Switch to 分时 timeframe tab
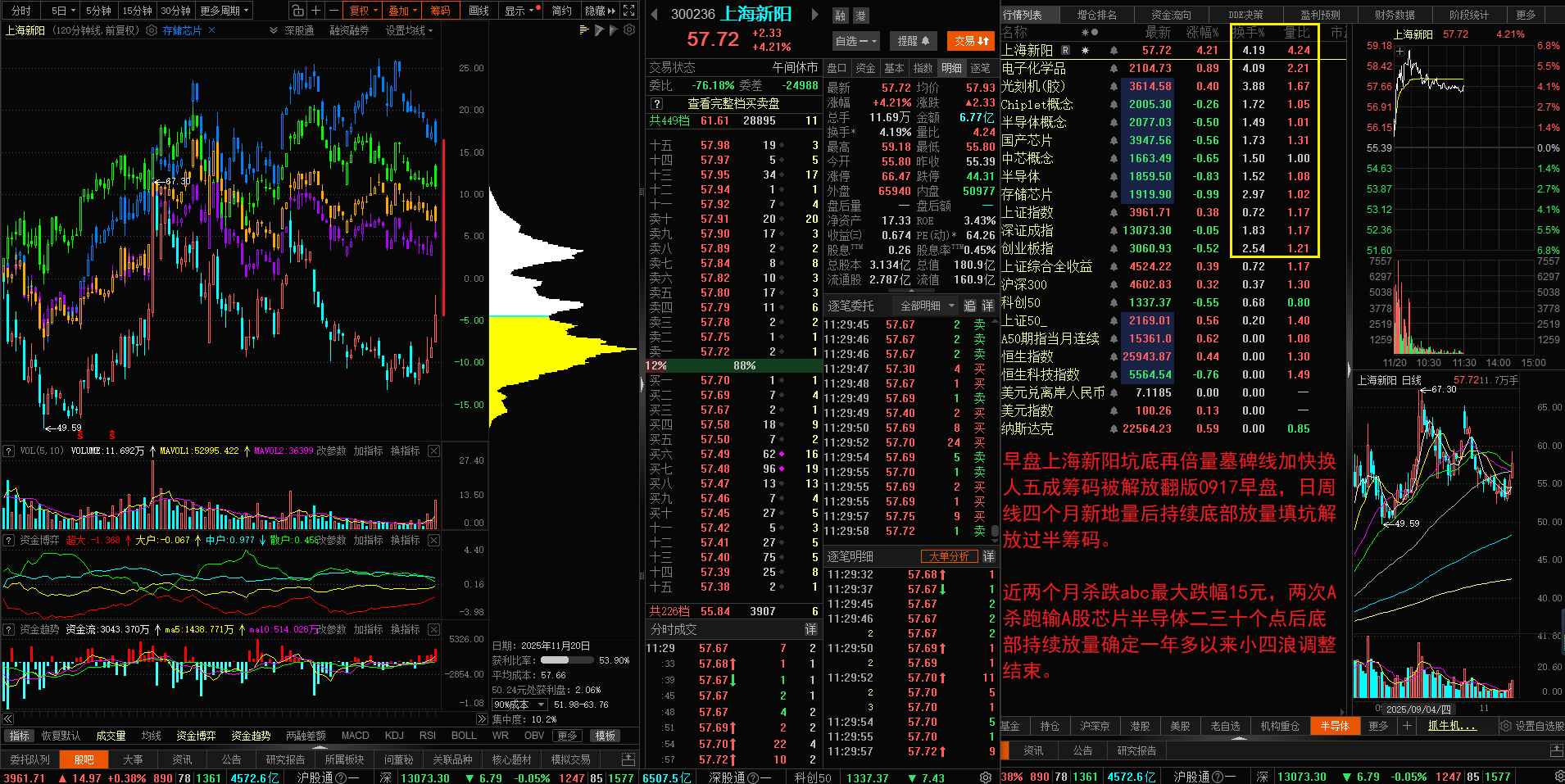Image resolution: width=1565 pixels, height=784 pixels. pyautogui.click(x=20, y=11)
